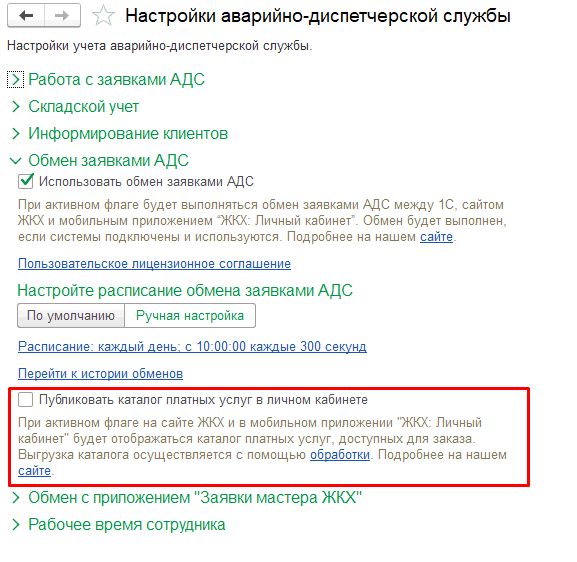Viewport: 577px width, 562px height.
Task: Click "сайте" link in ADS exchange description
Action: pos(436,237)
